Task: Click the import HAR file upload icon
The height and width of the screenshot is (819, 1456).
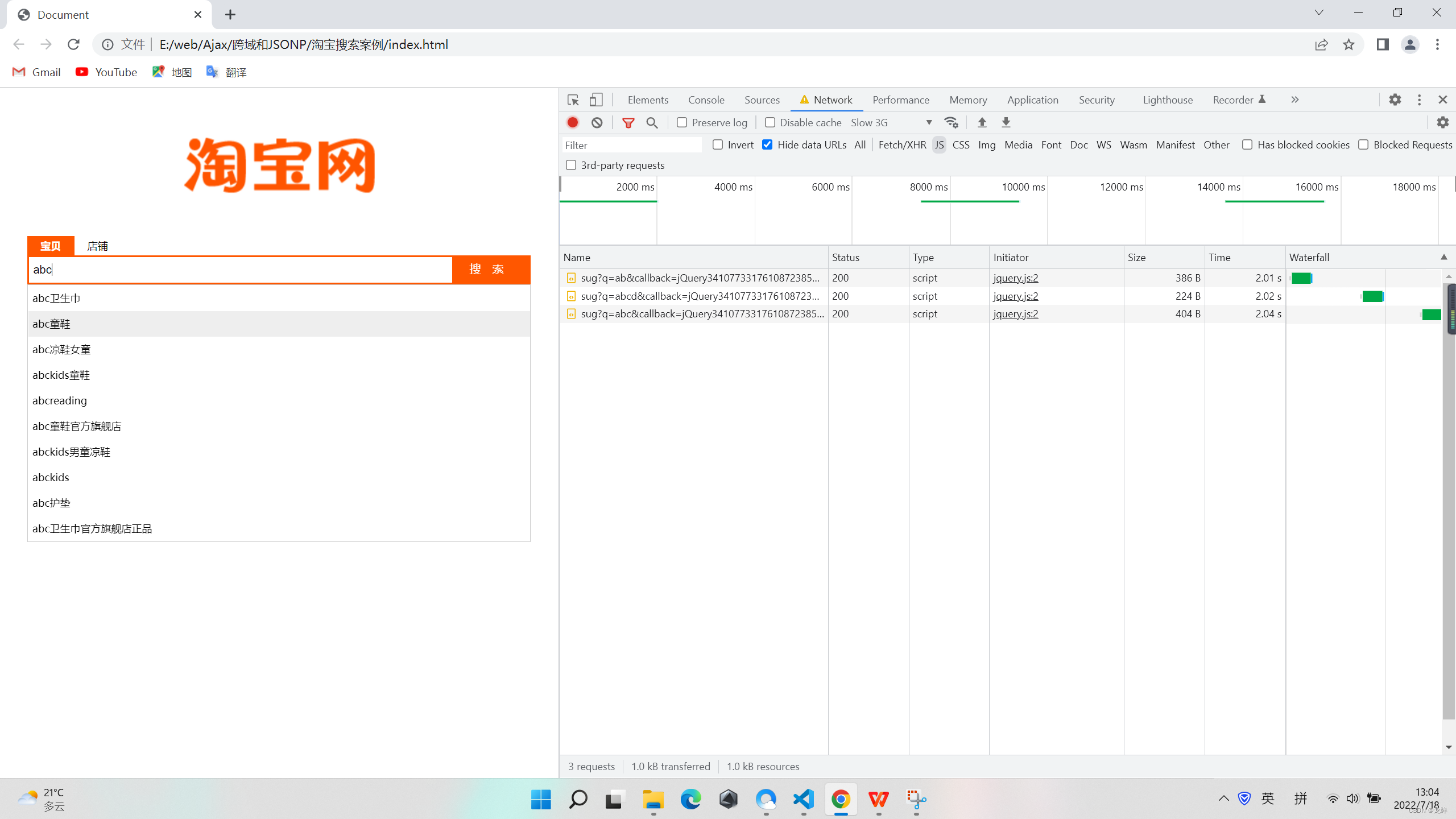Action: (982, 122)
